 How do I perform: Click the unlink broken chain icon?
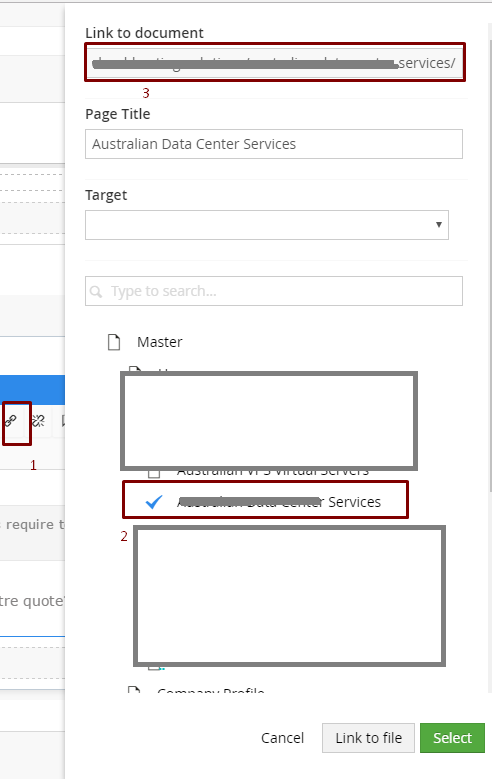pos(38,421)
